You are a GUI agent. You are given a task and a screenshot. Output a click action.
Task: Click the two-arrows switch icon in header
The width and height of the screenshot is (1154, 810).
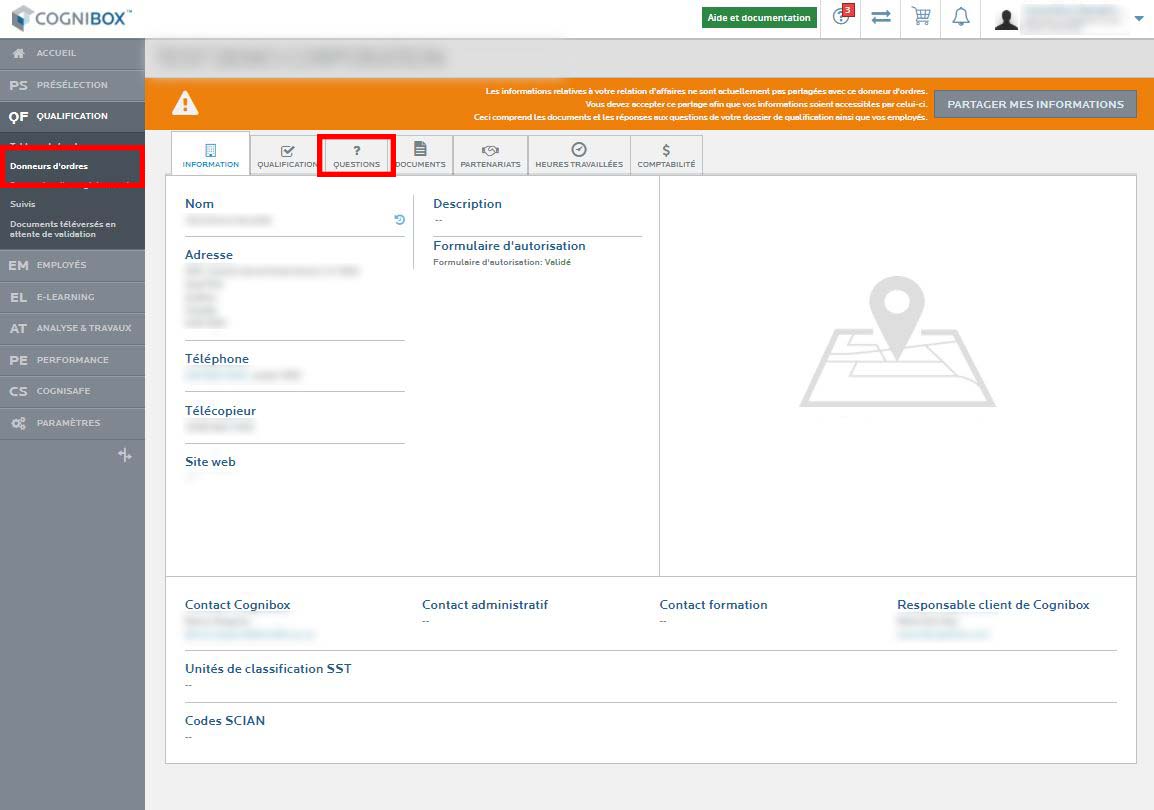881,18
